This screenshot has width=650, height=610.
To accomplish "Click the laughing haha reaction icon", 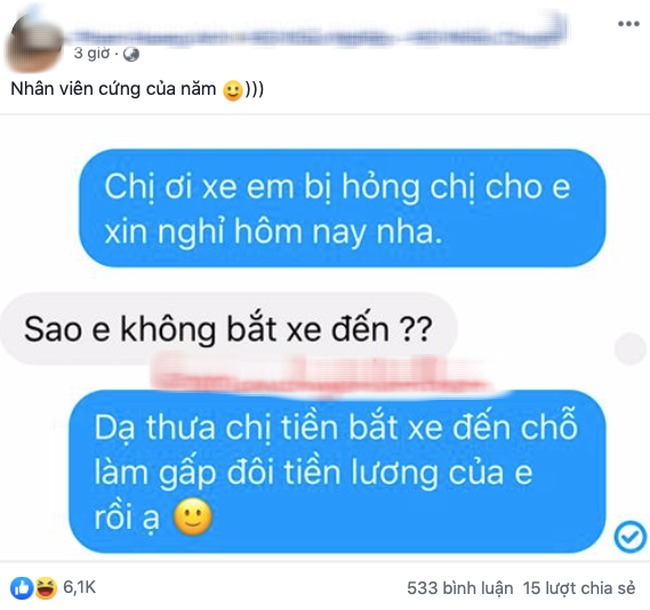I will (x=46, y=588).
